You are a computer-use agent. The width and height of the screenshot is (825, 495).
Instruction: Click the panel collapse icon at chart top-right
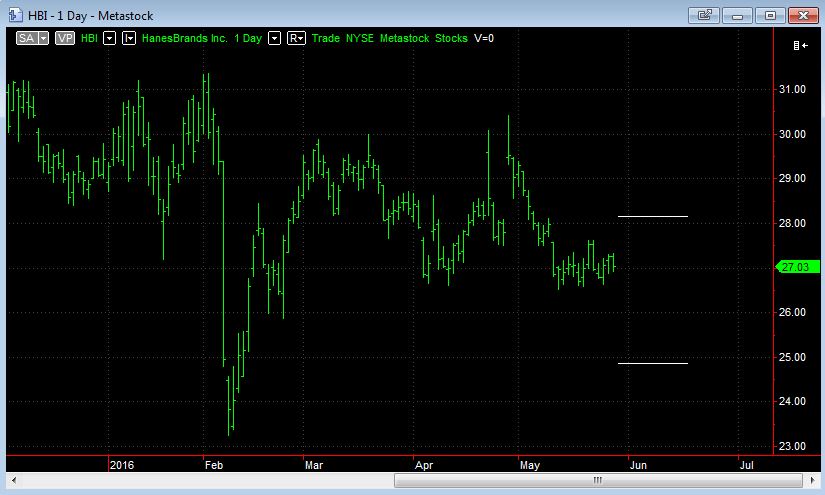coord(800,45)
